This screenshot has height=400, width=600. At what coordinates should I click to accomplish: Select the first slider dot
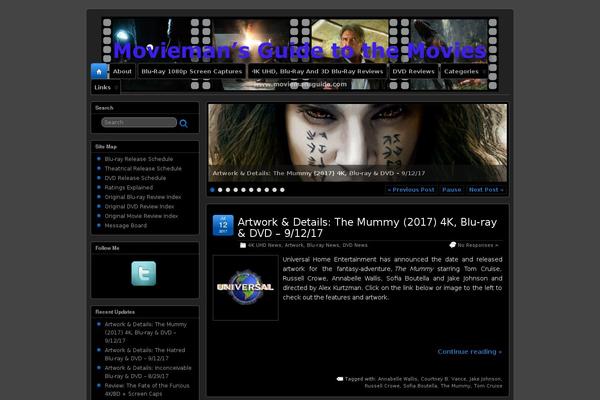click(x=212, y=190)
